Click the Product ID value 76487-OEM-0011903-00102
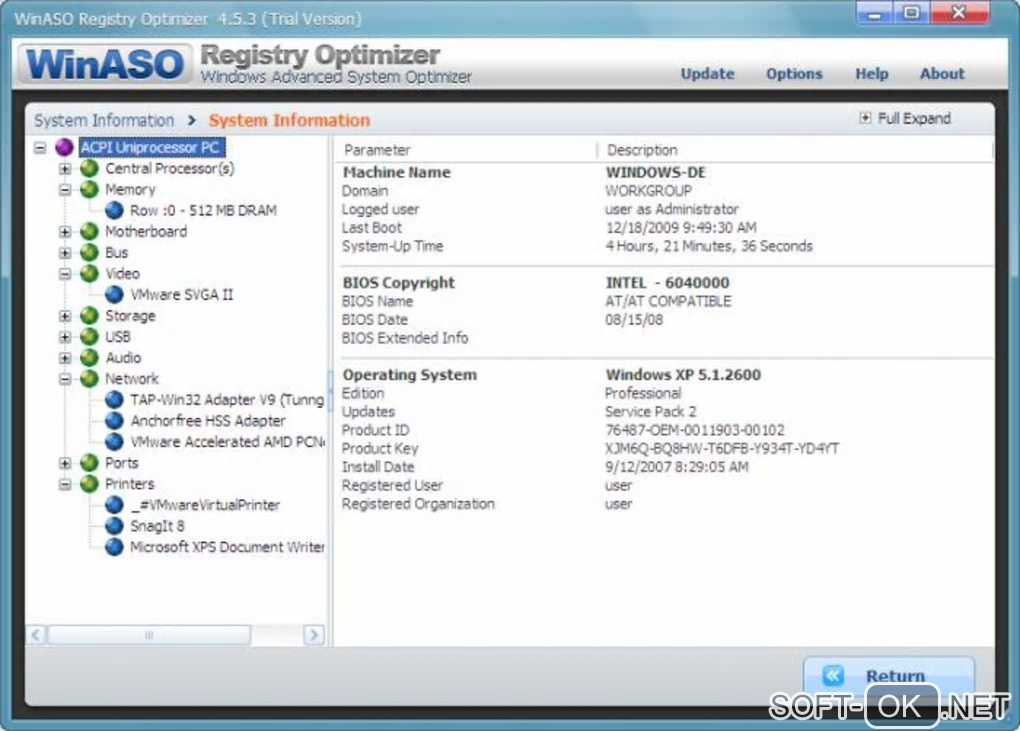 pos(694,430)
